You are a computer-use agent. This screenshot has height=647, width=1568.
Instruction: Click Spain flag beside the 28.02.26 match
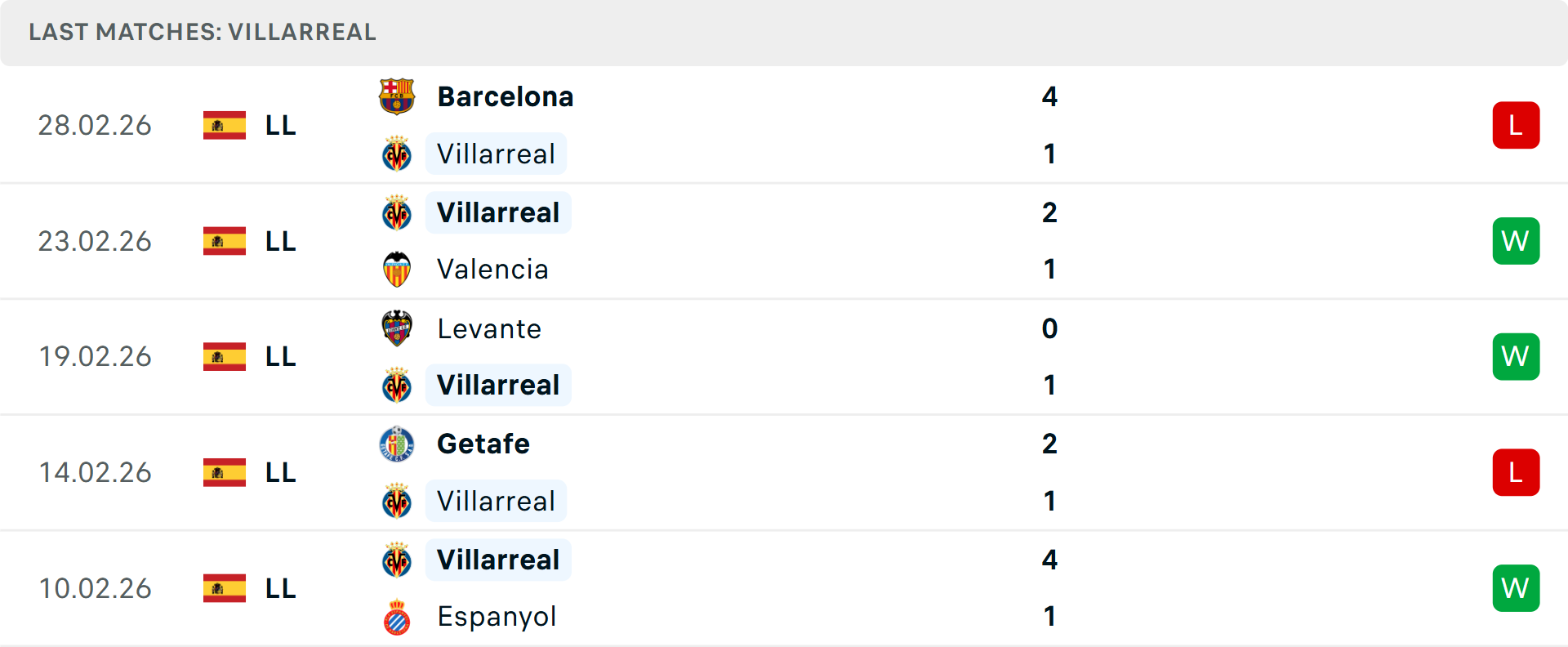(225, 126)
